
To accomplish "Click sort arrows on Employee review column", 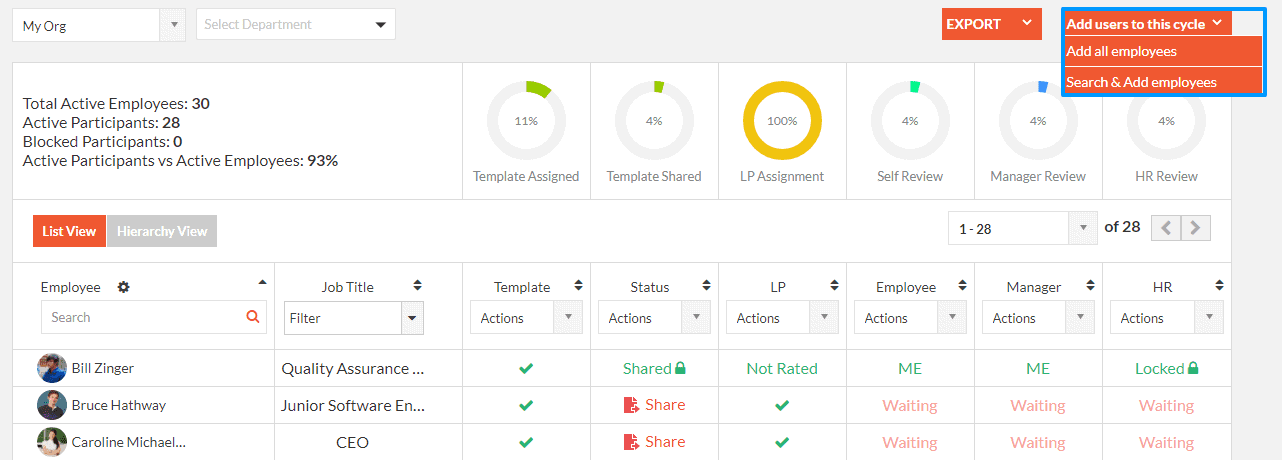I will 962,286.
